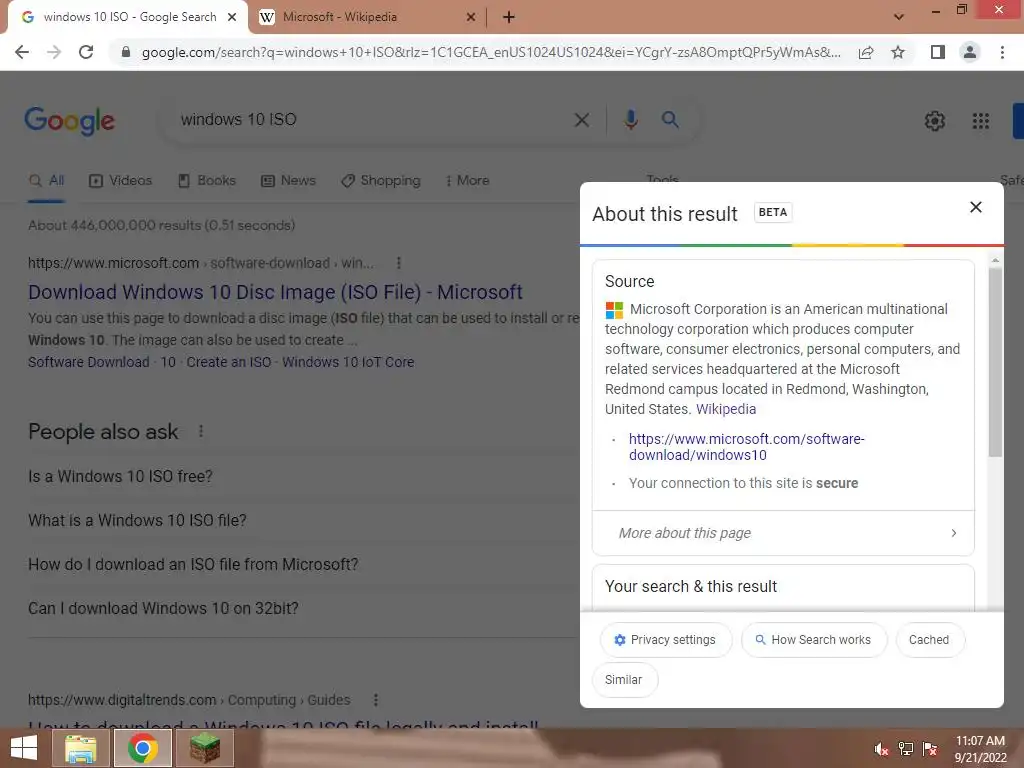Expand More about this page
This screenshot has height=768, width=1024.
(783, 533)
